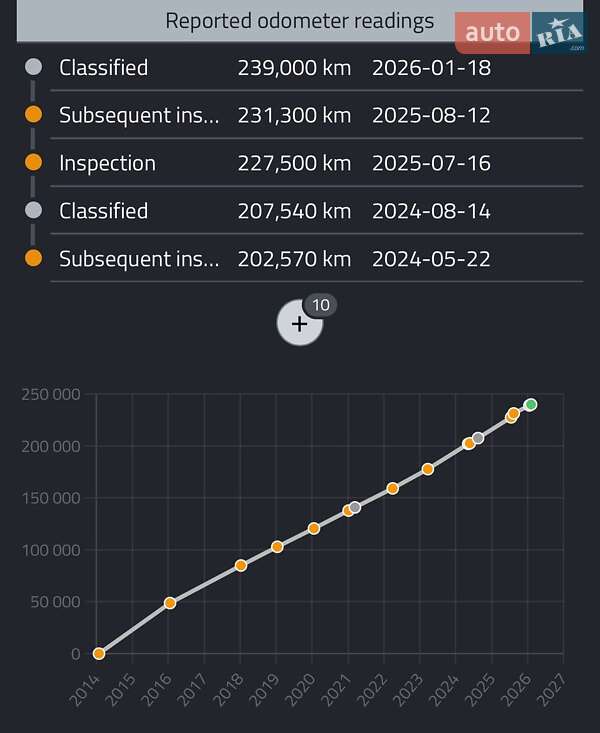Viewport: 600px width, 733px height.
Task: Click the chart point at 2019
Action: pyautogui.click(x=277, y=547)
